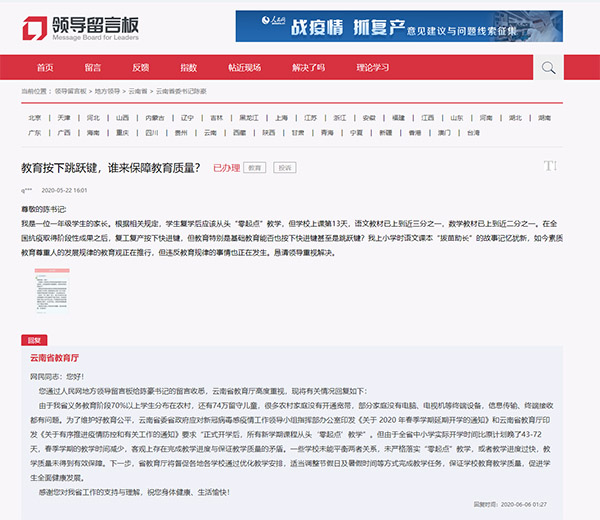Select the 贵州 region link
The height and width of the screenshot is (520, 600).
click(181, 133)
